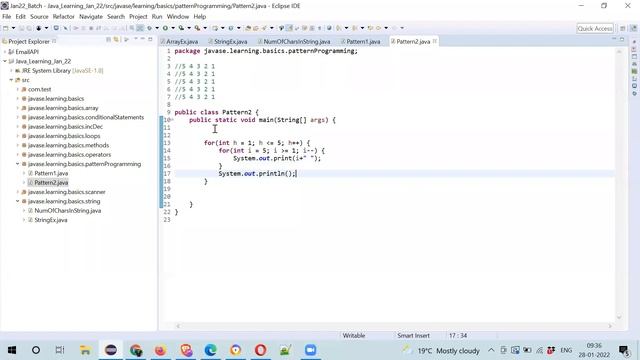Click the Save toolbar icon
The height and width of the screenshot is (360, 640).
(22, 28)
